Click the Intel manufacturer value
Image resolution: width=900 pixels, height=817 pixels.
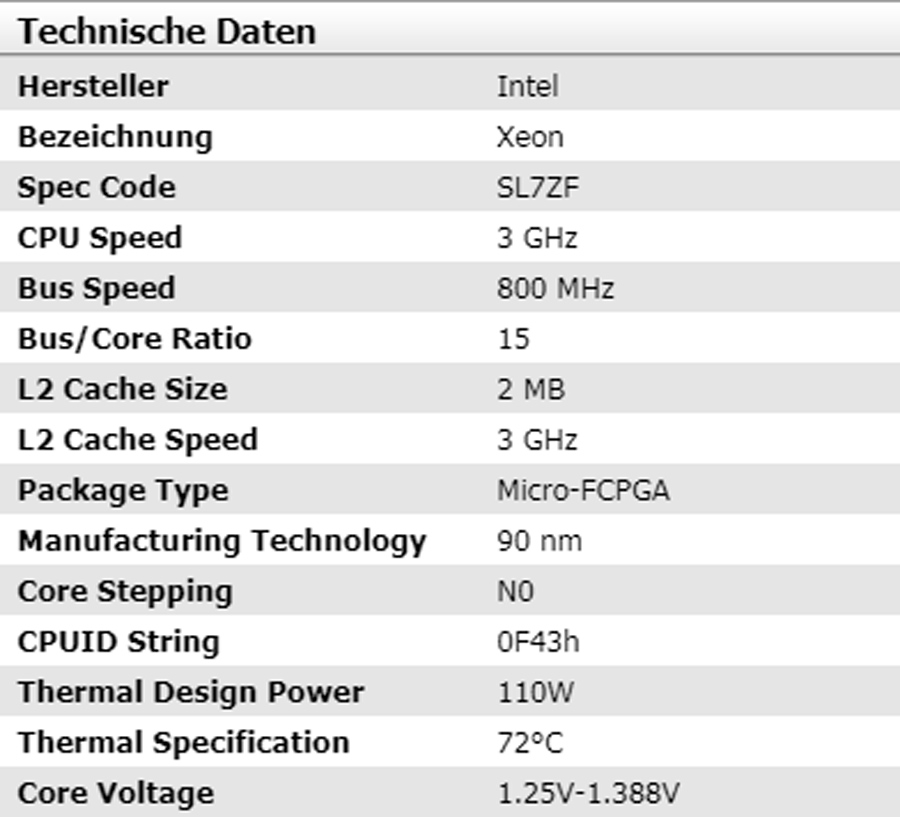click(x=527, y=86)
